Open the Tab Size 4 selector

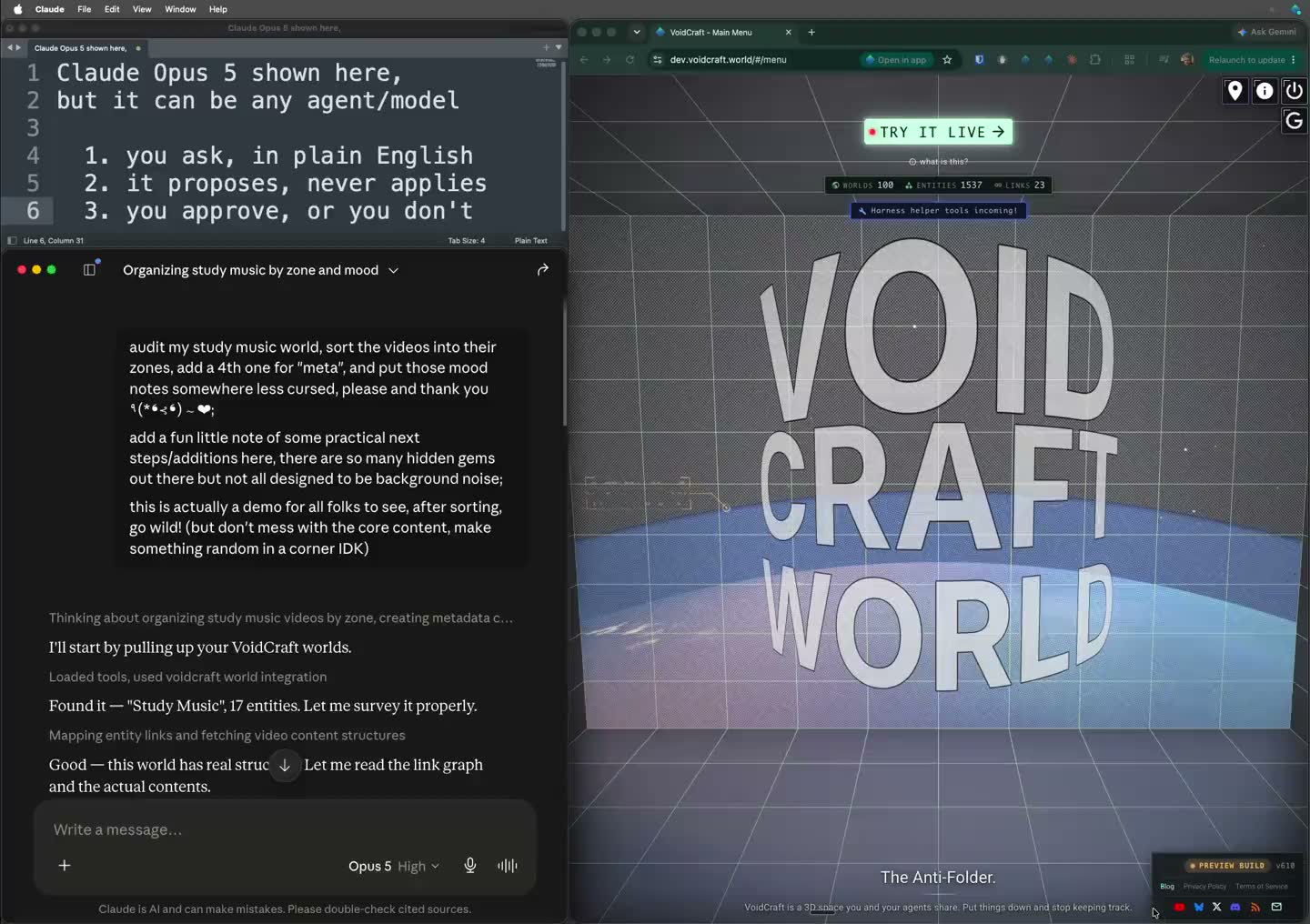pyautogui.click(x=467, y=241)
